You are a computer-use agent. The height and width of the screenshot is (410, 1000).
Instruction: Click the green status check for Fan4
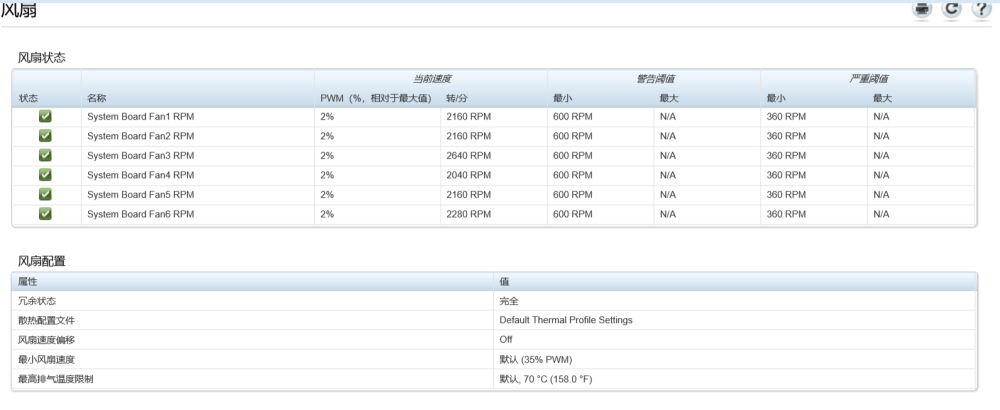(x=45, y=175)
